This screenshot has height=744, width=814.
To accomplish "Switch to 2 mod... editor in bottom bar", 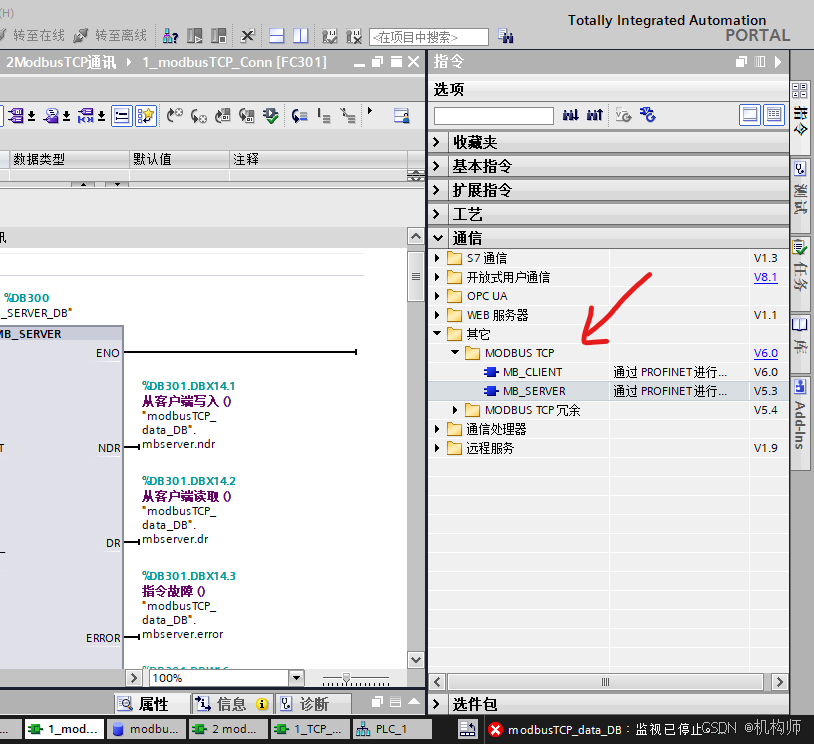I will (228, 729).
